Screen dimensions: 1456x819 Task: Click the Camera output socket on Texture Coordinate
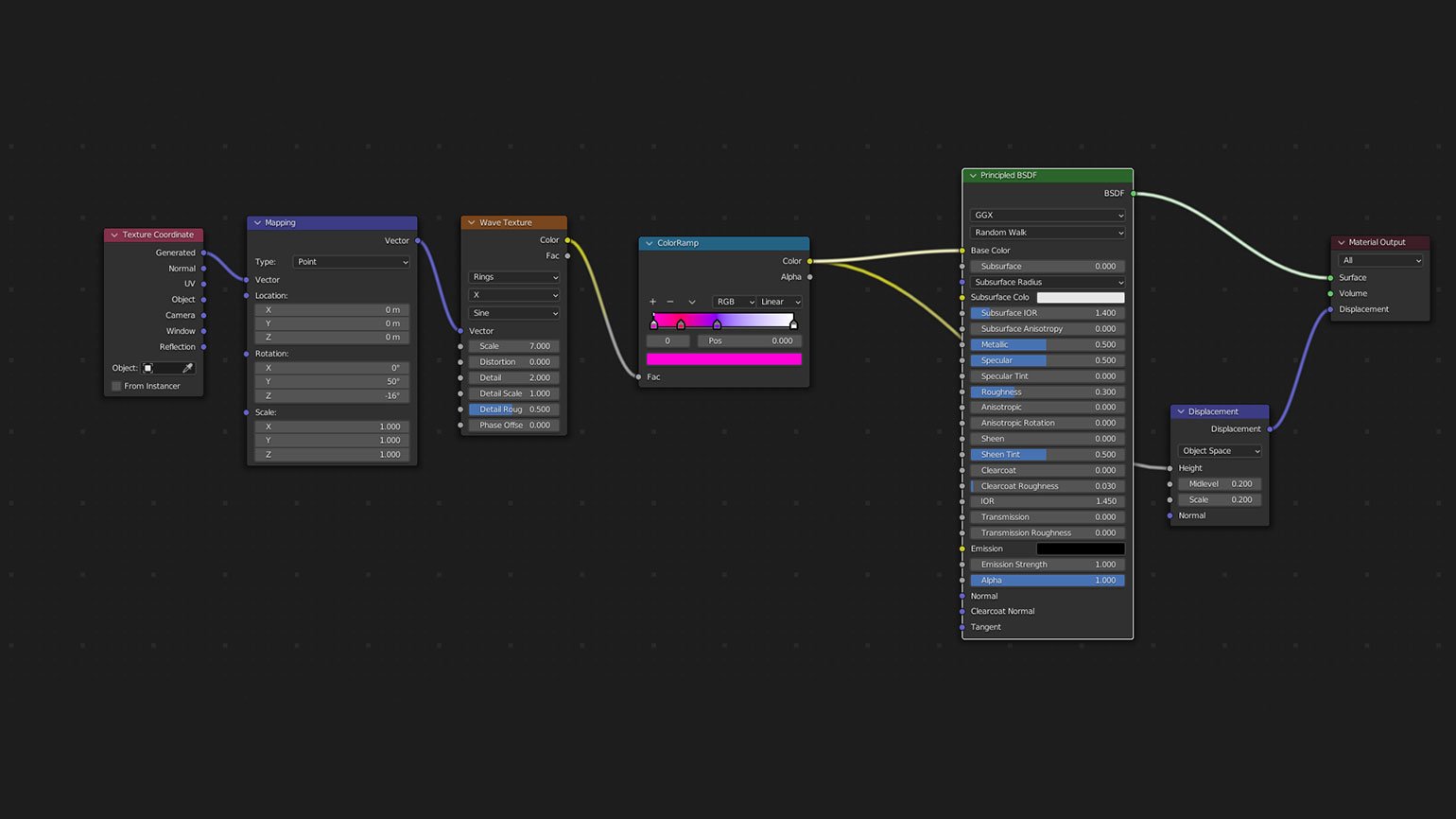[x=203, y=315]
